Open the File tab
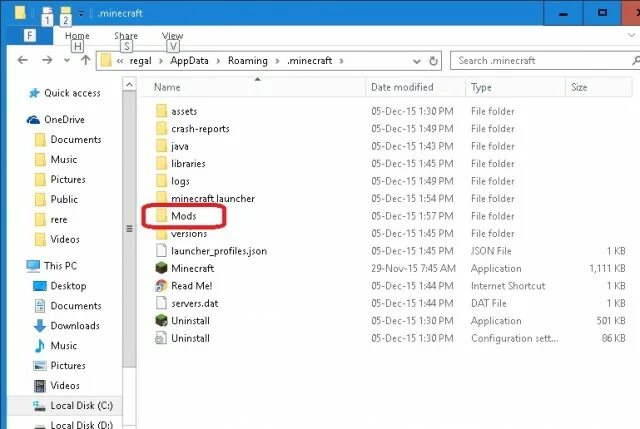The width and height of the screenshot is (640, 429). (30, 36)
